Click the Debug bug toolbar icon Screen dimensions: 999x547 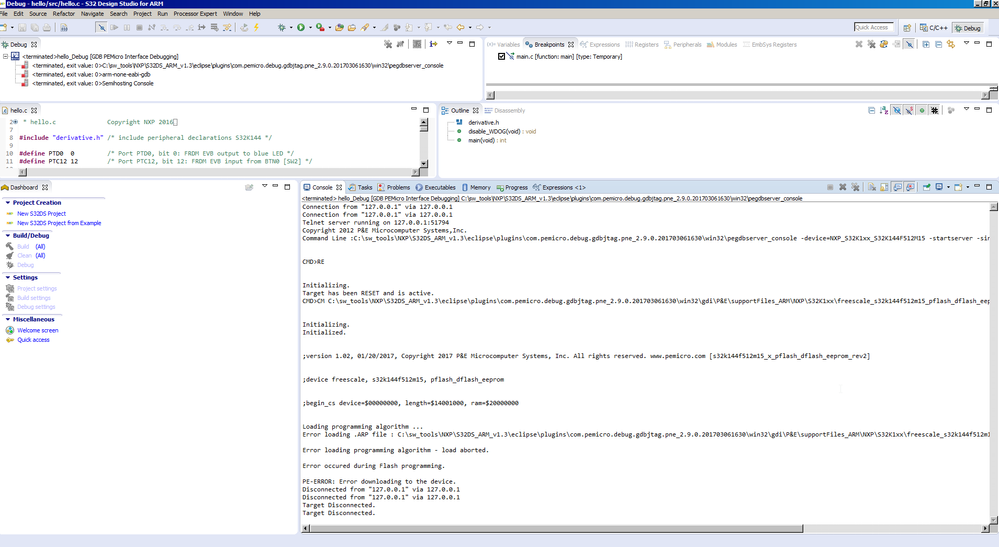click(x=282, y=27)
